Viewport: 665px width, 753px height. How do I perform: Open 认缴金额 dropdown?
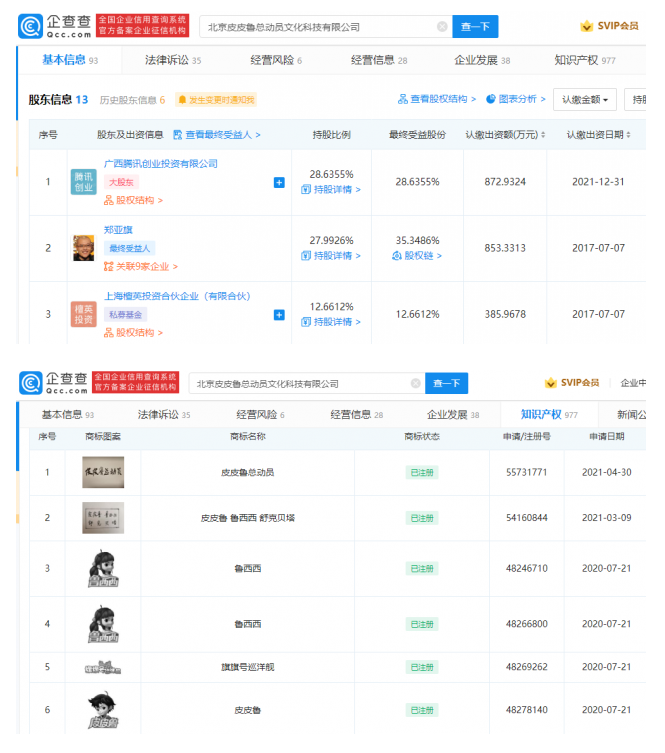point(584,99)
